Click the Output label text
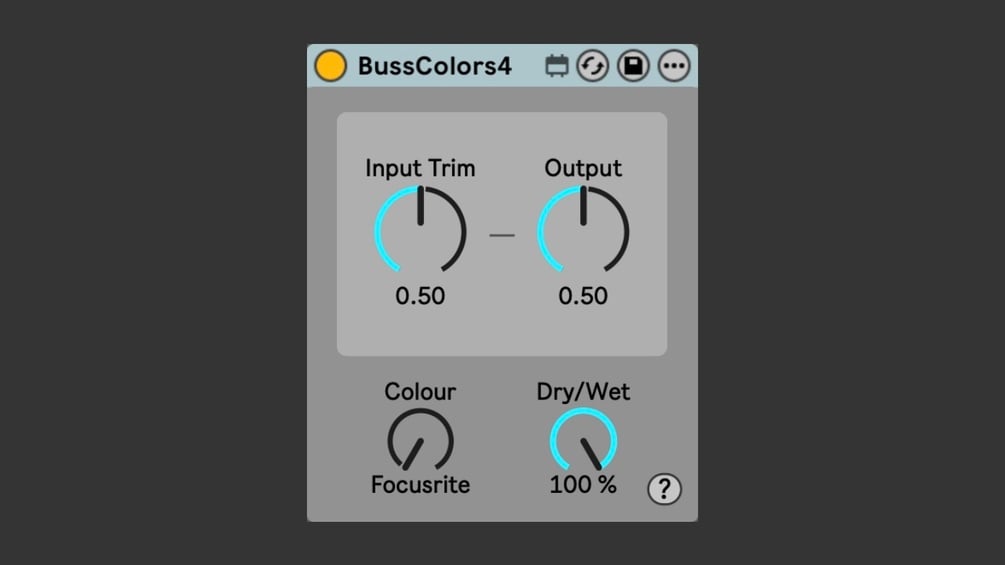The width and height of the screenshot is (1005, 565). [583, 168]
